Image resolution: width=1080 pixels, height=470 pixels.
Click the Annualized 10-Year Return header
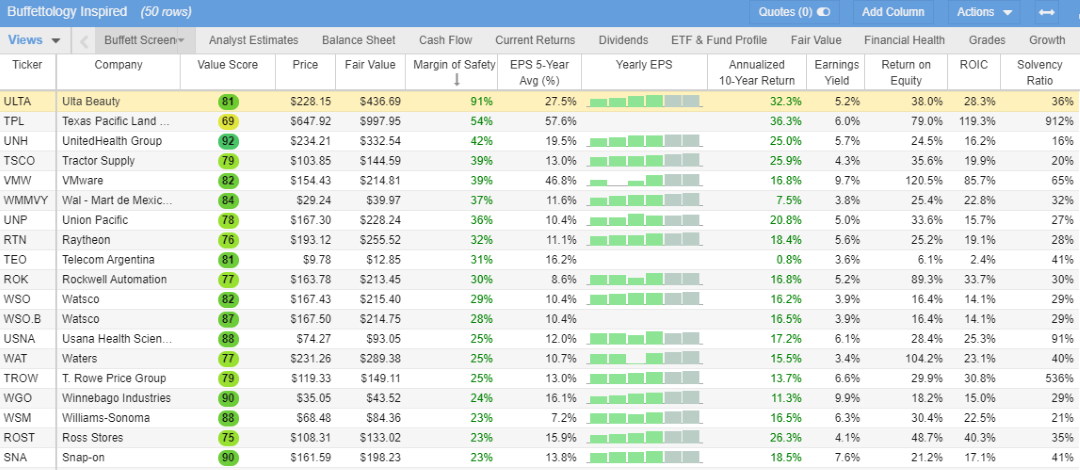pyautogui.click(x=757, y=72)
